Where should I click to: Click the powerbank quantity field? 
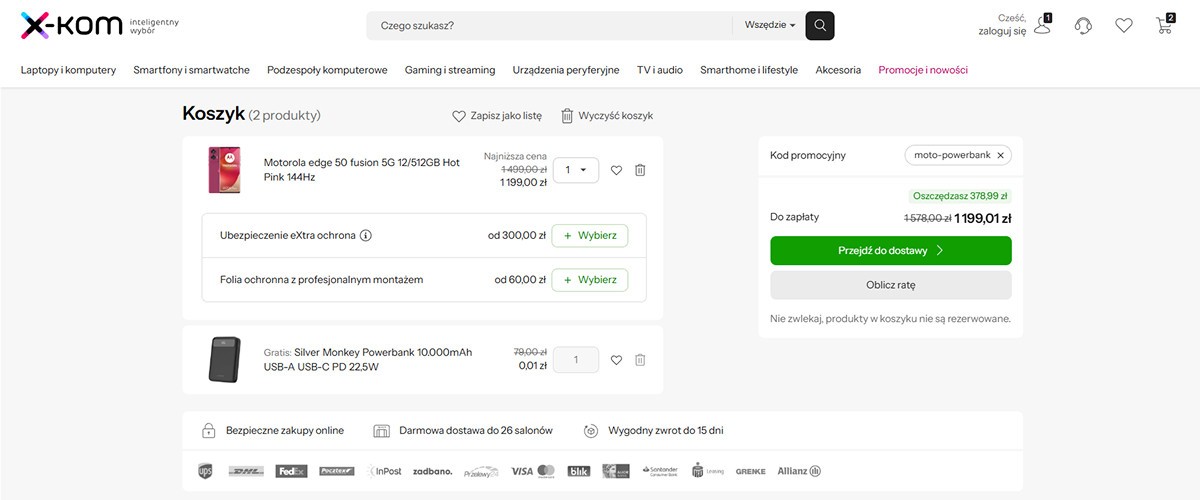[576, 360]
